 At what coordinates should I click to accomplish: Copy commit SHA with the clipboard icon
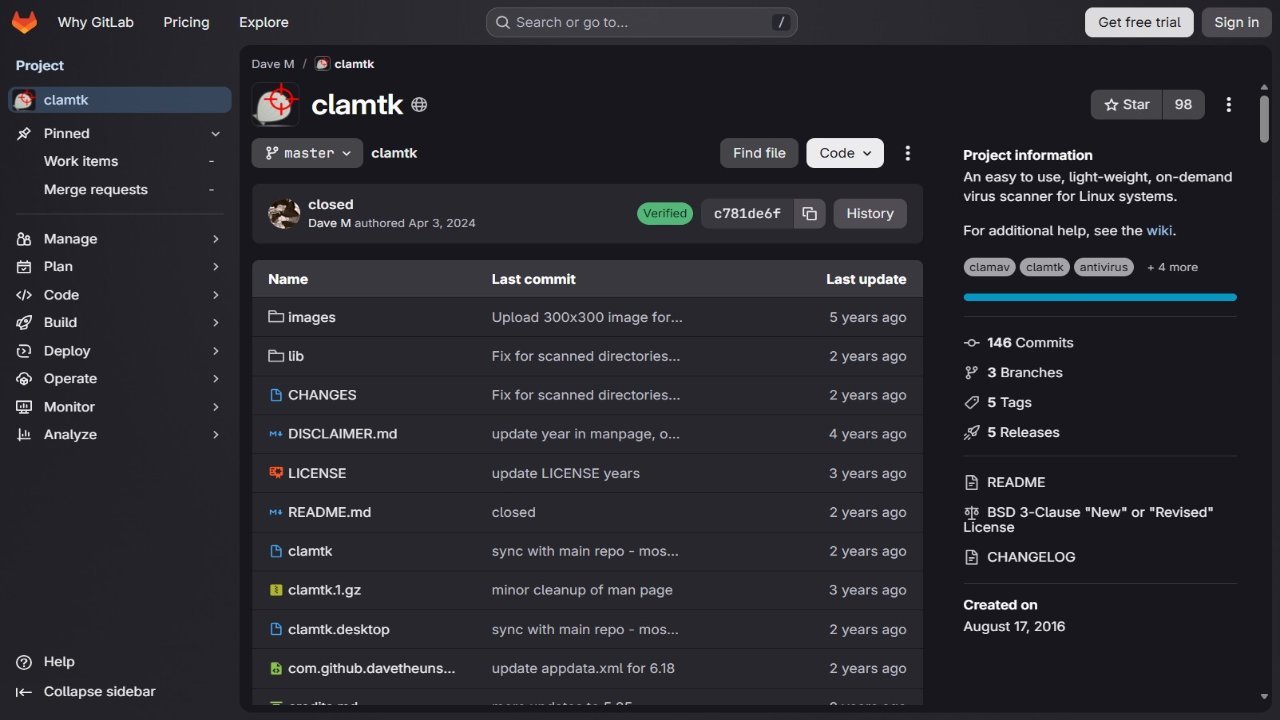810,213
